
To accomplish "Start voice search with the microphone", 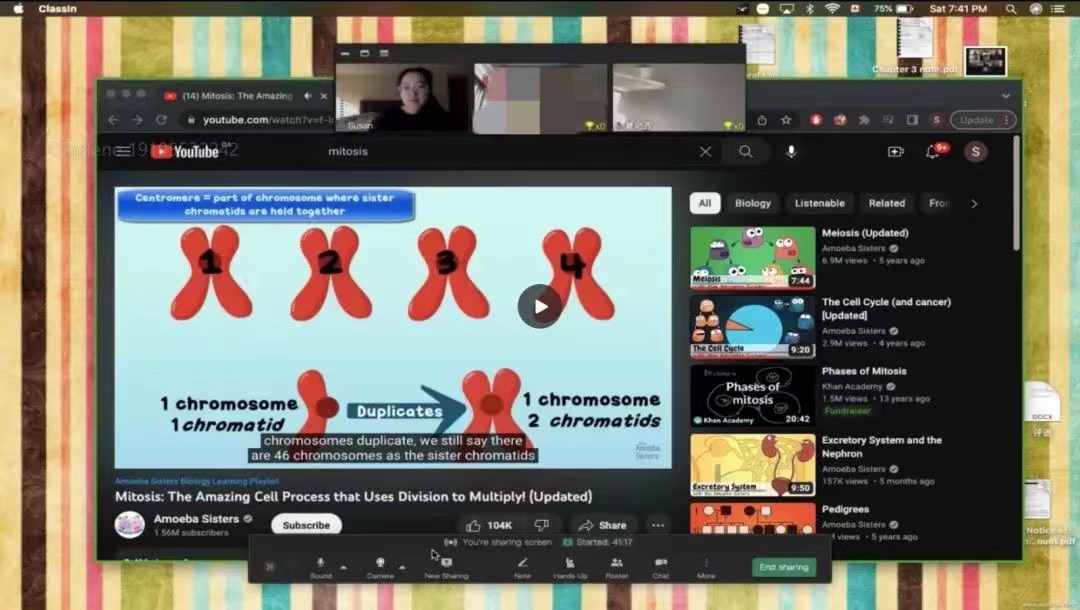I will point(791,151).
